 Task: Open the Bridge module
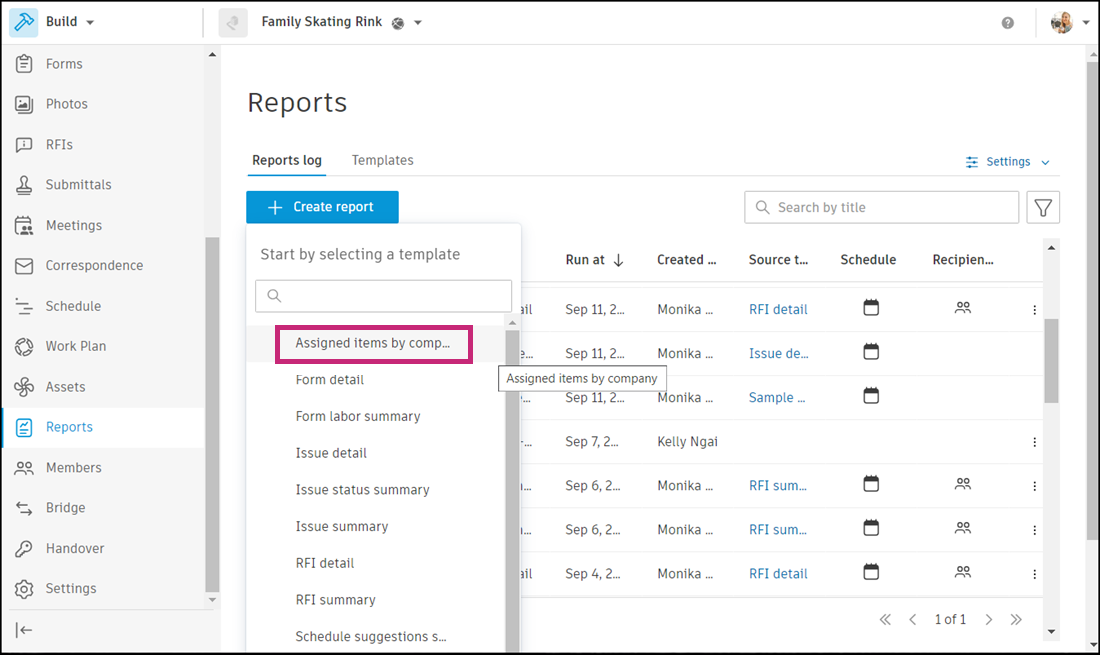coord(65,508)
